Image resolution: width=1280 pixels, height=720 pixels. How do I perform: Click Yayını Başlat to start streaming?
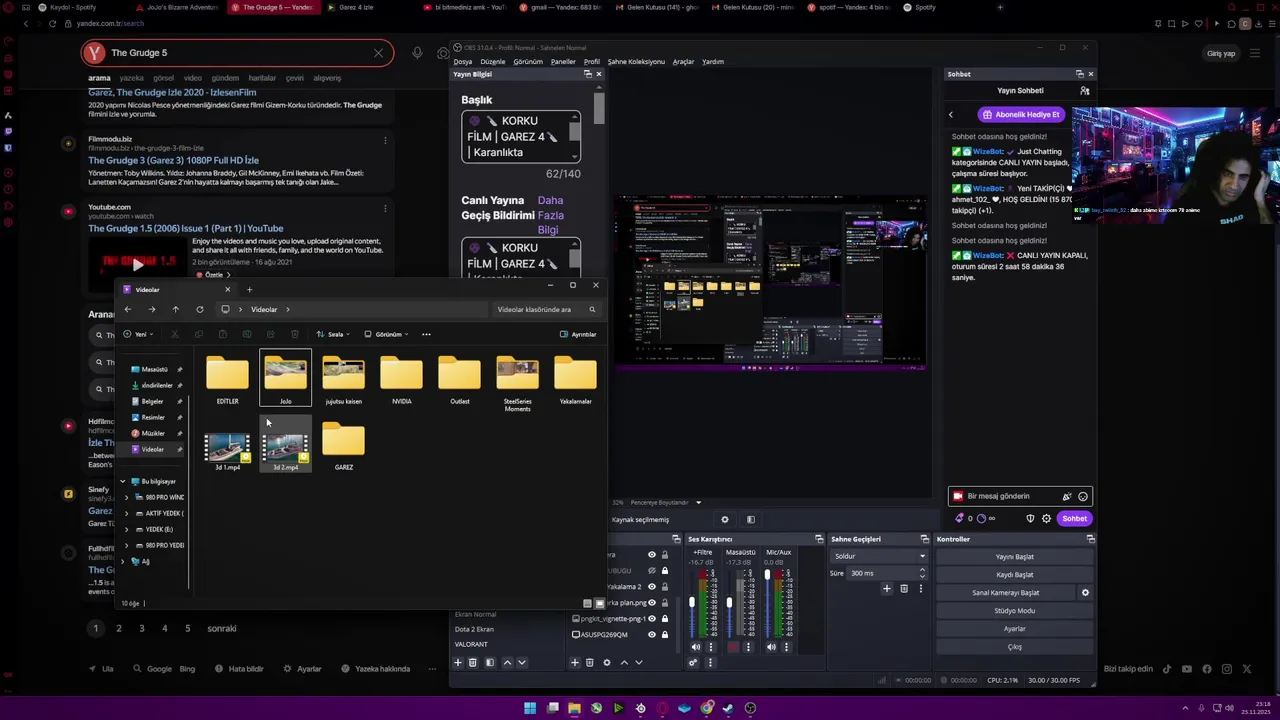coord(1014,556)
